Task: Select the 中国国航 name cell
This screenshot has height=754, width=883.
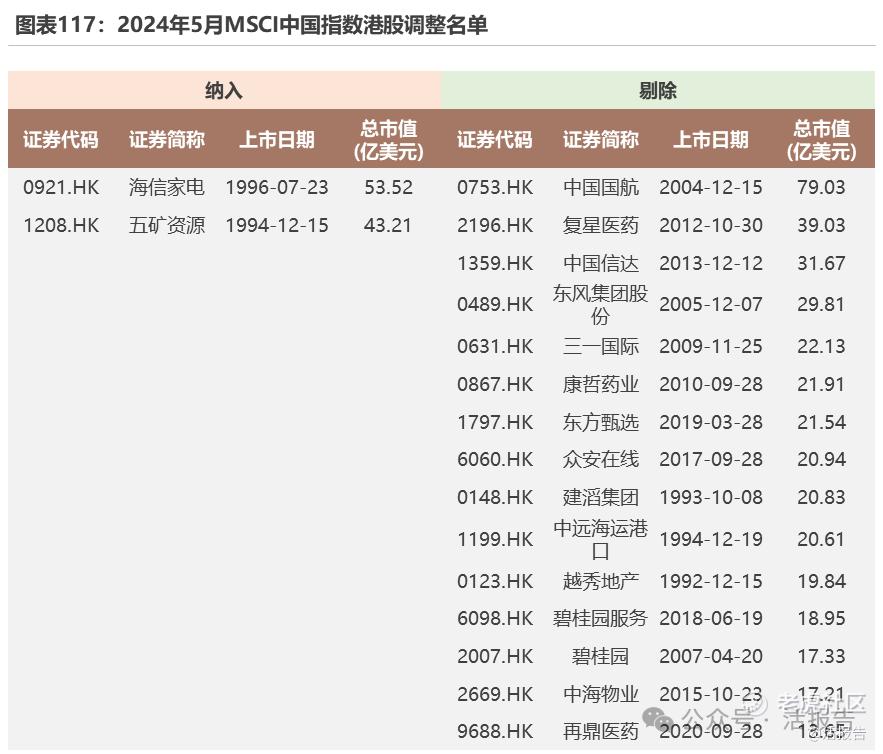Action: tap(601, 187)
